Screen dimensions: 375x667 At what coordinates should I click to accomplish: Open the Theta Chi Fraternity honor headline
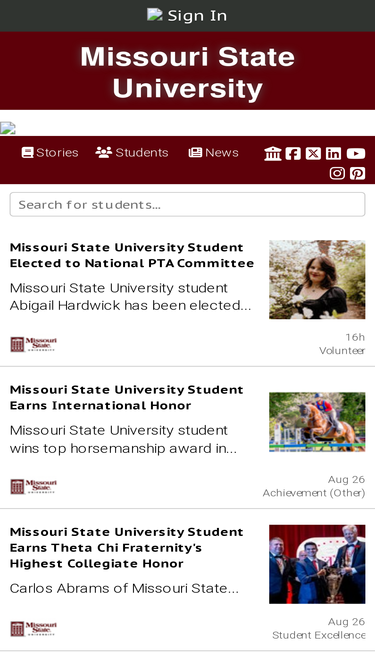[x=127, y=547]
